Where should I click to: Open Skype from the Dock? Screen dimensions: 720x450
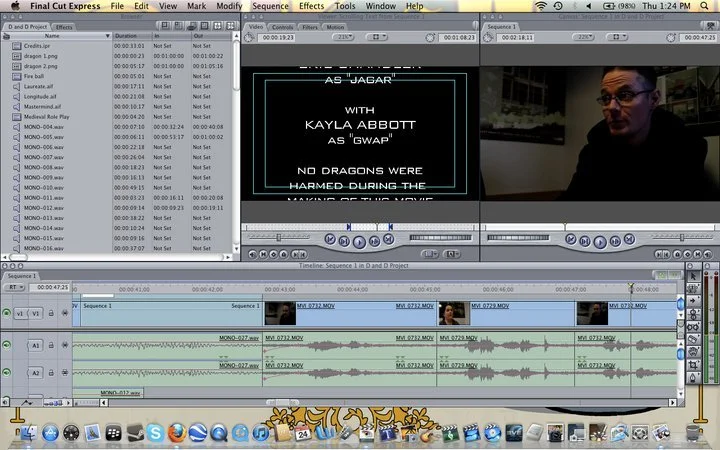coord(156,433)
